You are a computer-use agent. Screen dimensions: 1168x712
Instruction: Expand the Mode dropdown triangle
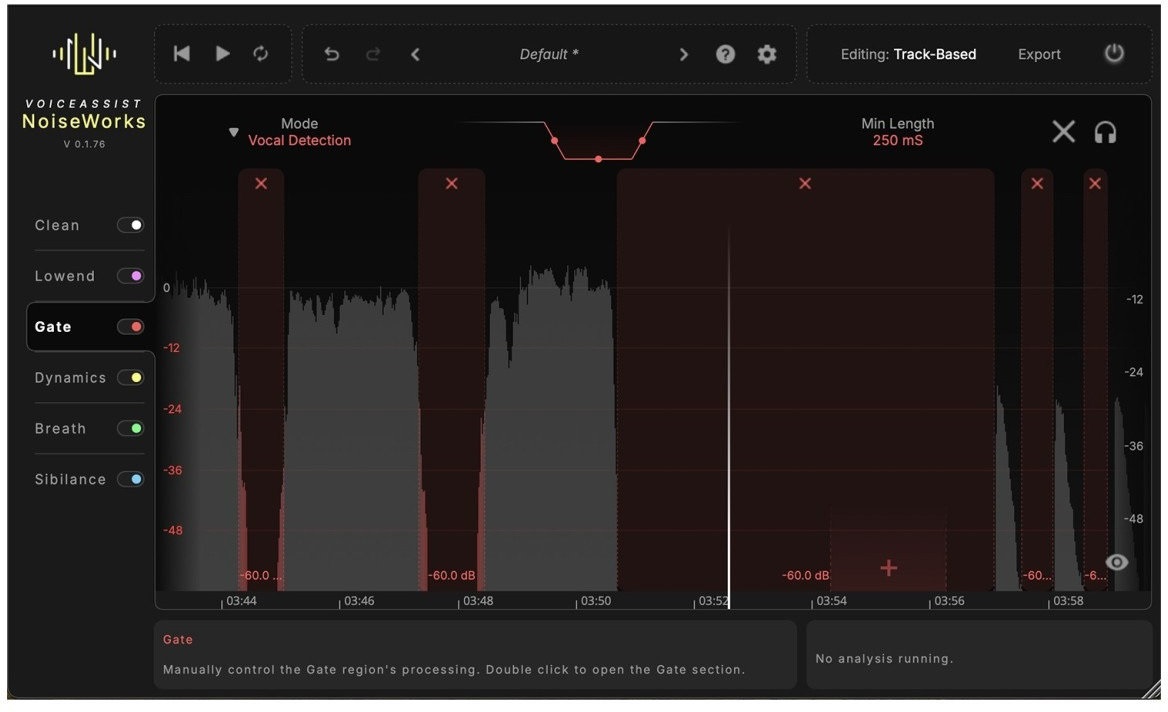pos(233,132)
